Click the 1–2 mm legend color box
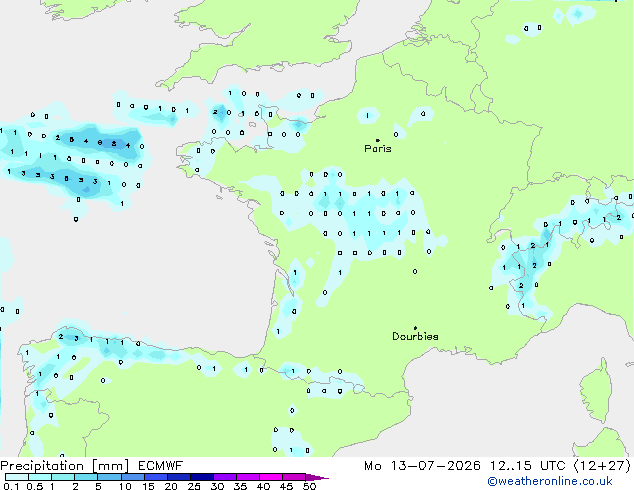Viewport: 634px width, 490px height. [63, 477]
